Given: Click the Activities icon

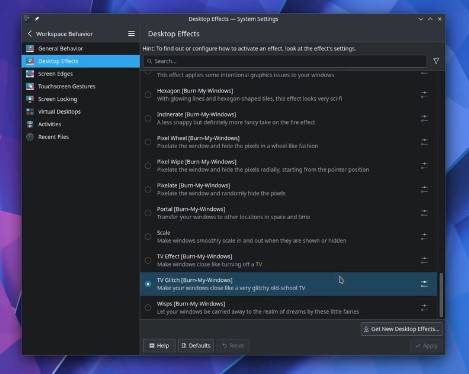Looking at the screenshot, I should coord(30,124).
